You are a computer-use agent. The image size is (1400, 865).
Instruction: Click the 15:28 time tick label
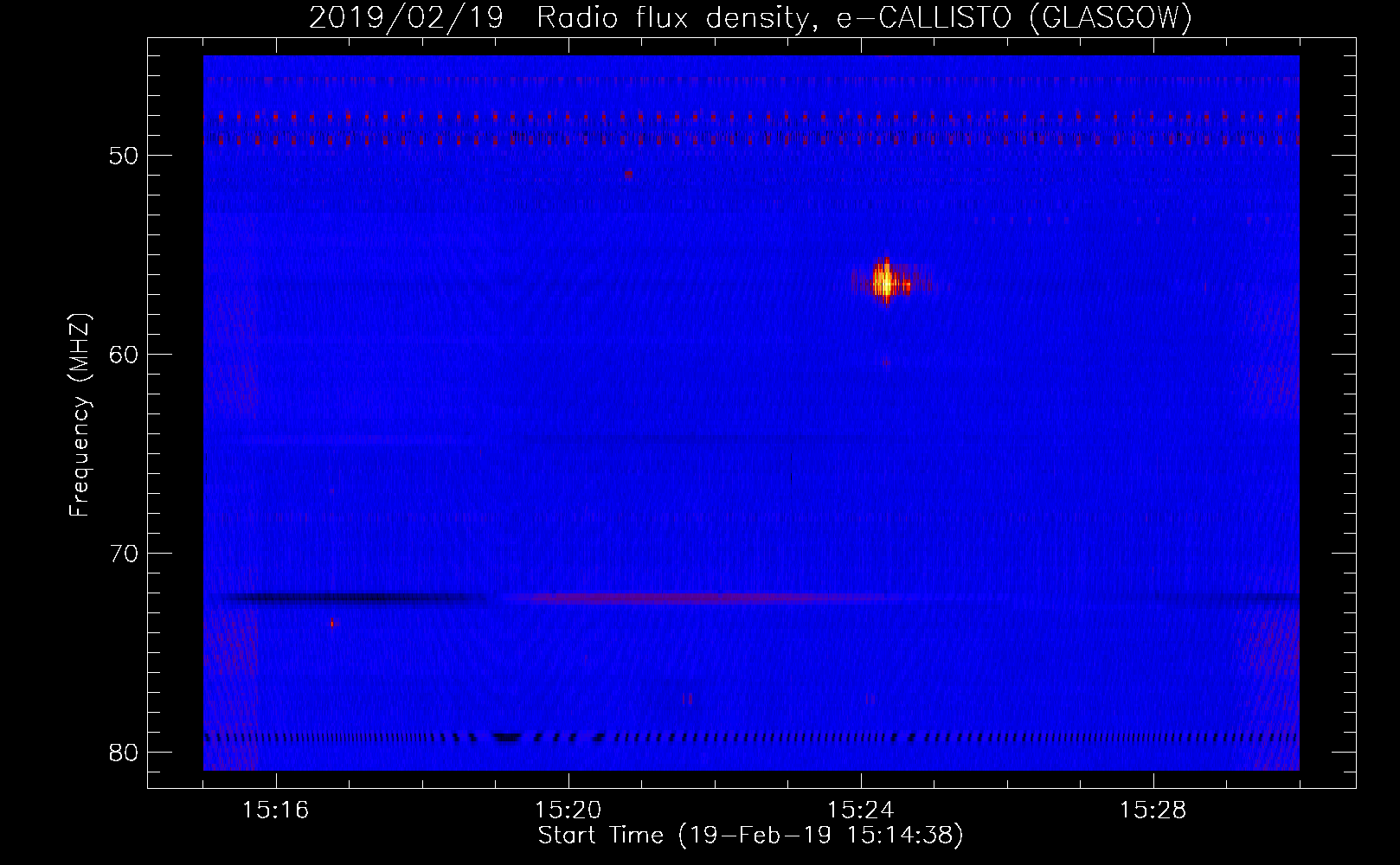1153,811
